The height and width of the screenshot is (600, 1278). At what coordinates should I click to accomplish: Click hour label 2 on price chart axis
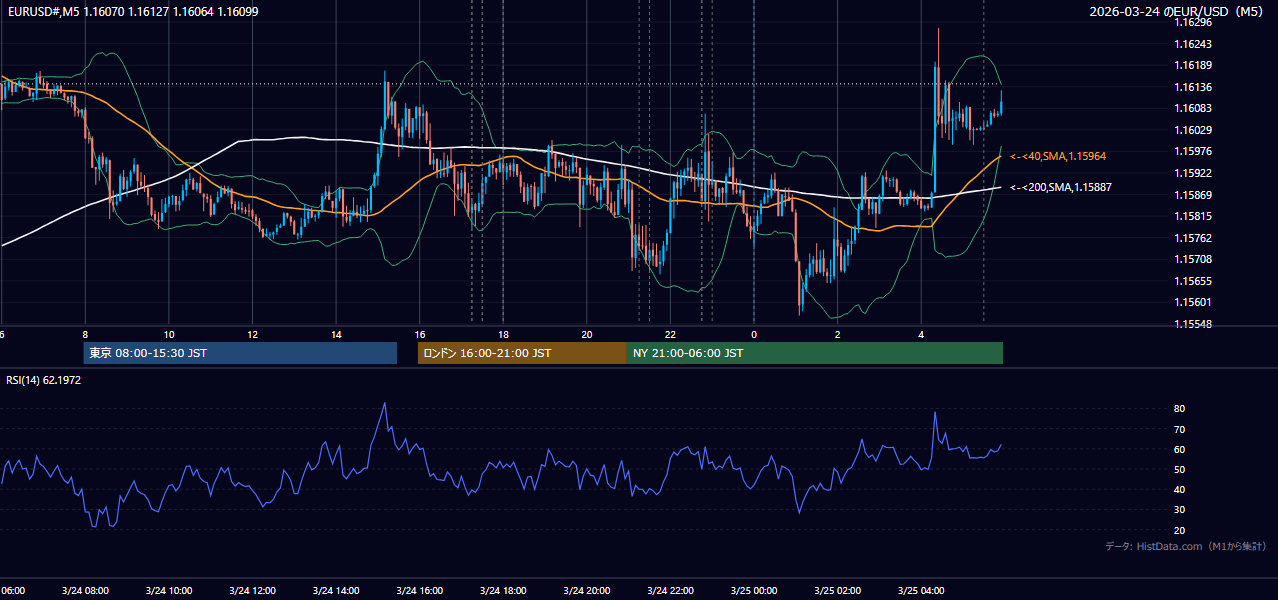coord(838,334)
